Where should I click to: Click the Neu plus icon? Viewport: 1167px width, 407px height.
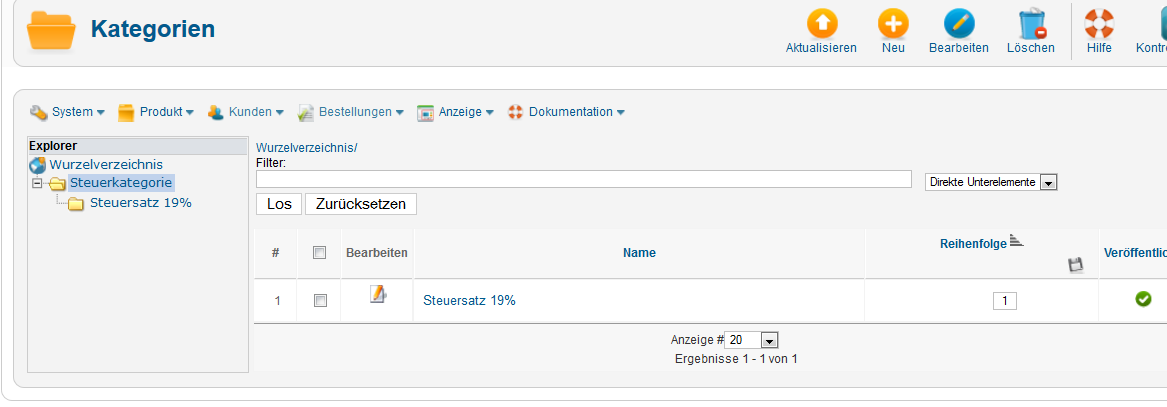point(893,24)
